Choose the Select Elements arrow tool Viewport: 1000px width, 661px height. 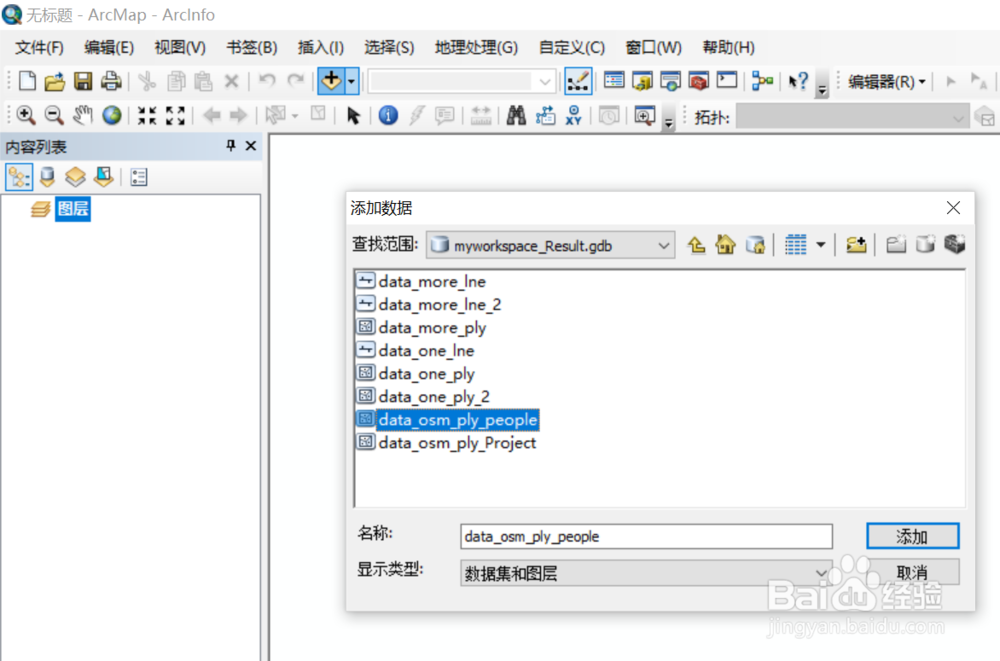coord(353,115)
